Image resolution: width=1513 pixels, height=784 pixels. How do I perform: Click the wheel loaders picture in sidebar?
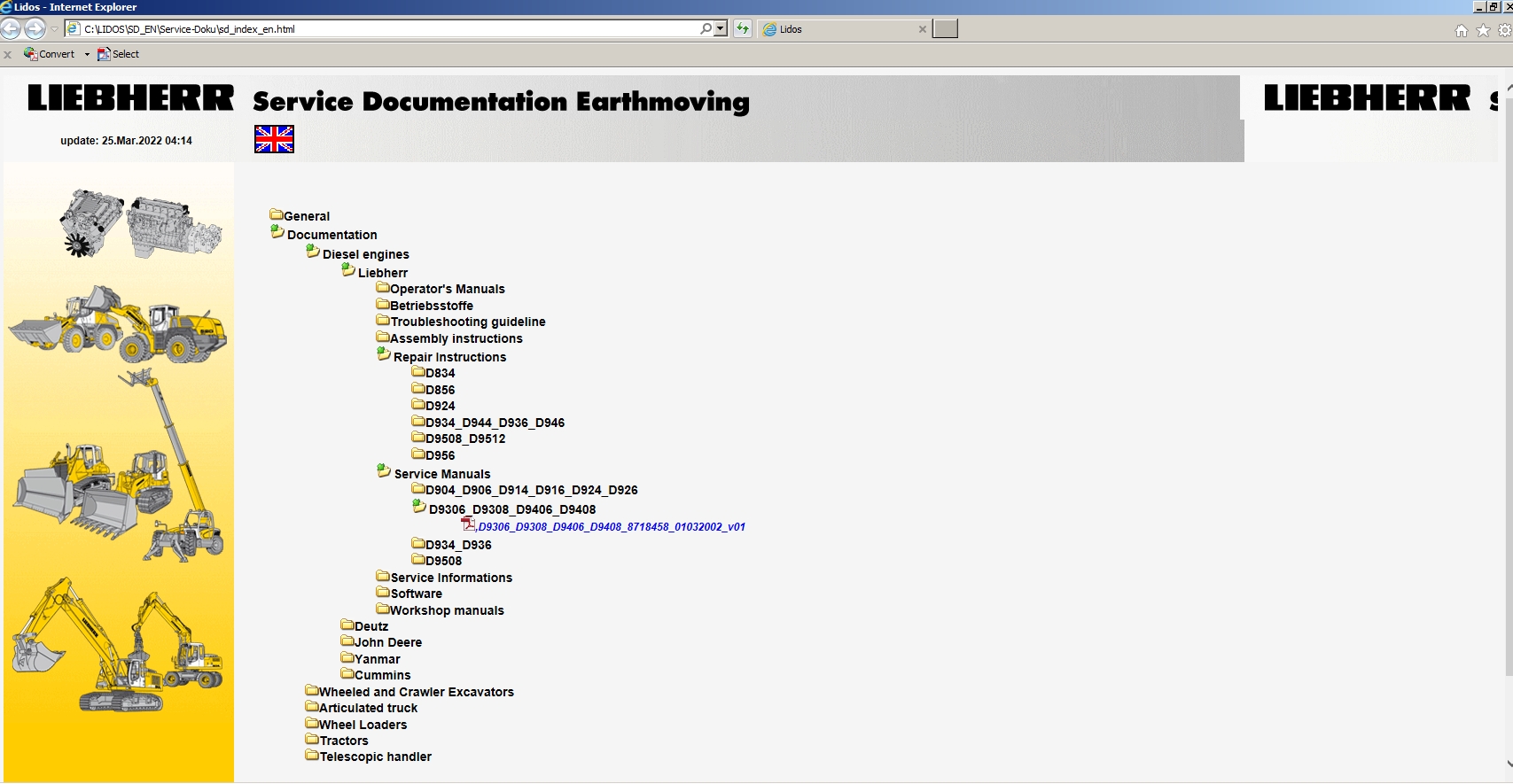(118, 324)
